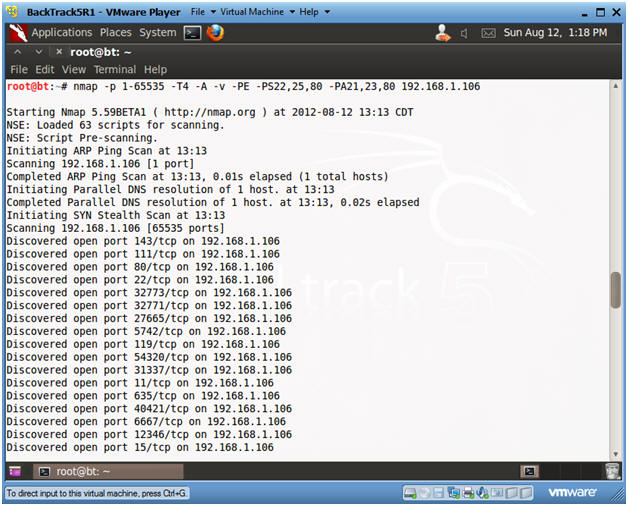
Task: Click 'Discovered open port 80/tcp' line
Action: (x=140, y=267)
